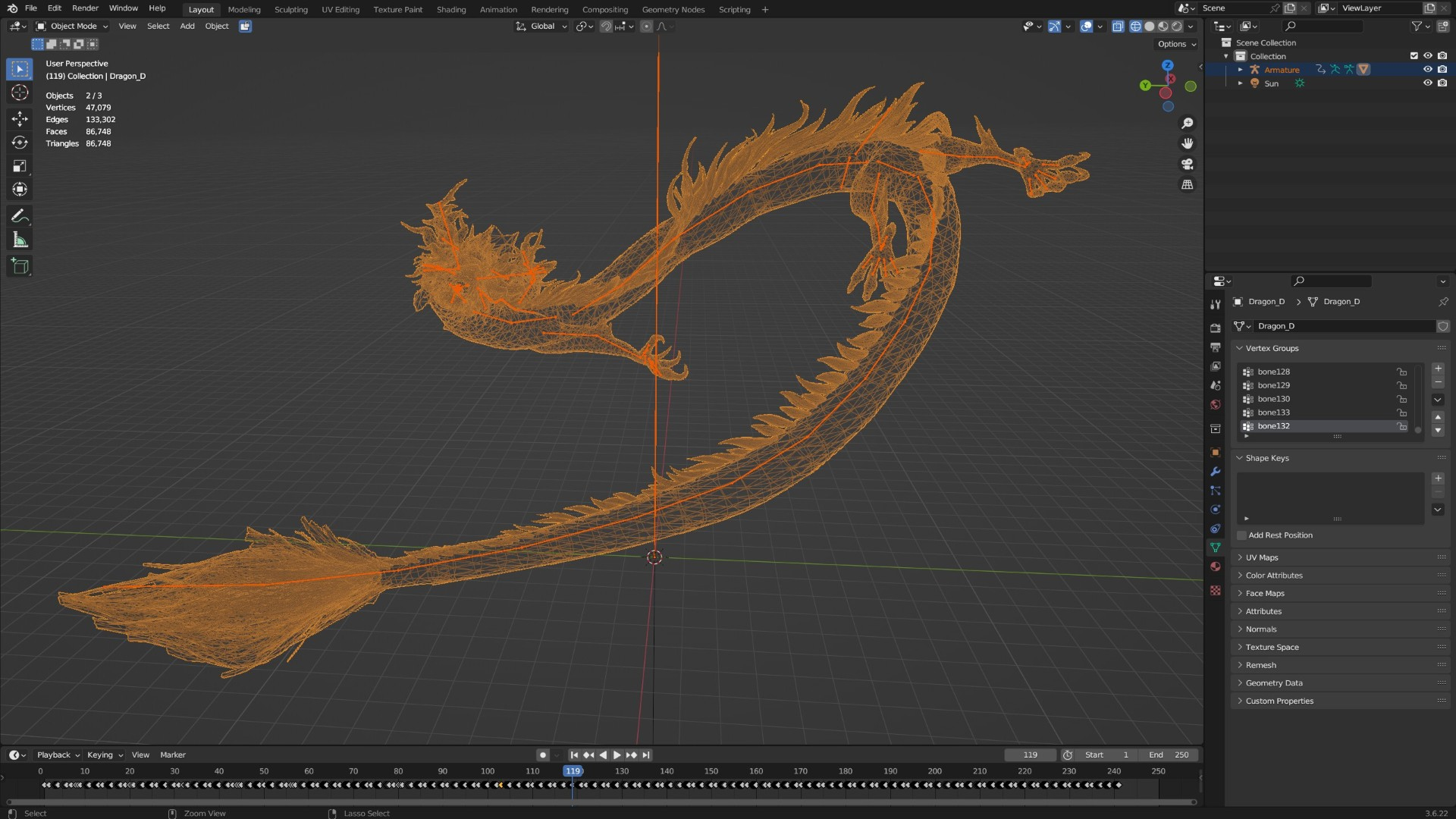
Task: Toggle X-Ray display button
Action: (x=1118, y=26)
